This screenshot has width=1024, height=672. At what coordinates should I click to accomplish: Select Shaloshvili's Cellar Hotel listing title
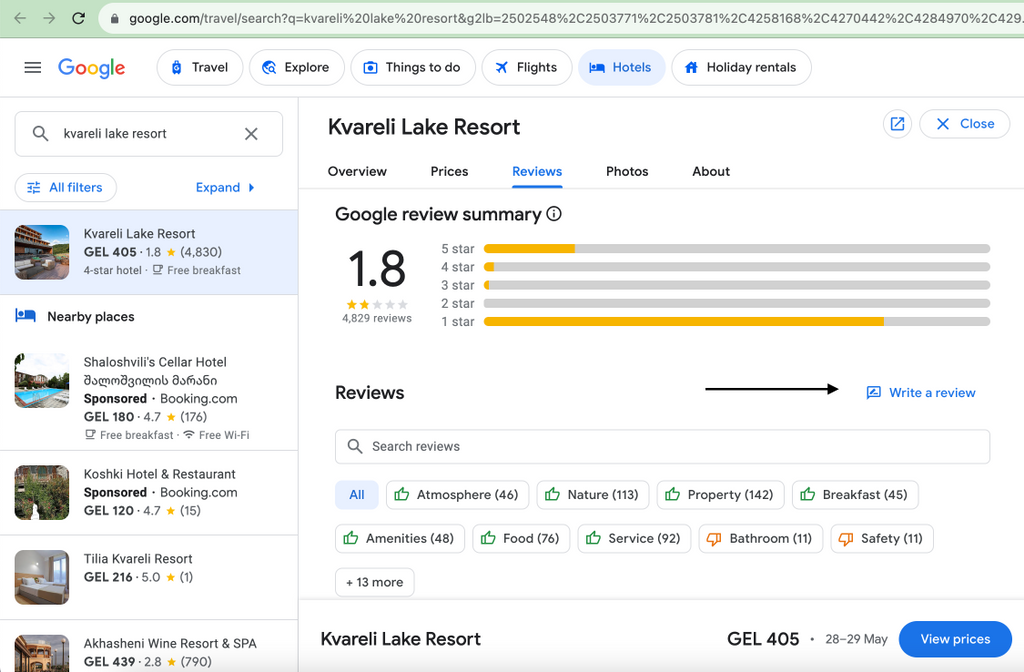pos(155,362)
